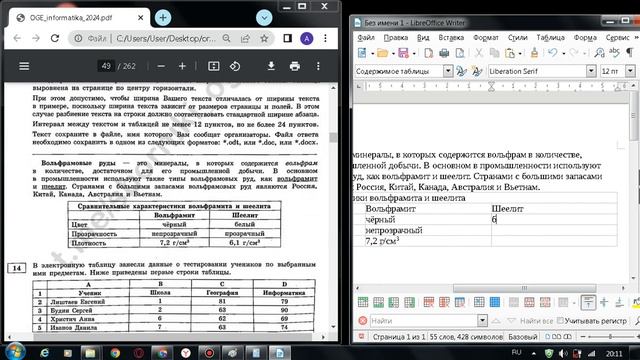Expand the New document dropdown arrow
This screenshot has width=640, height=360.
pos(372,53)
